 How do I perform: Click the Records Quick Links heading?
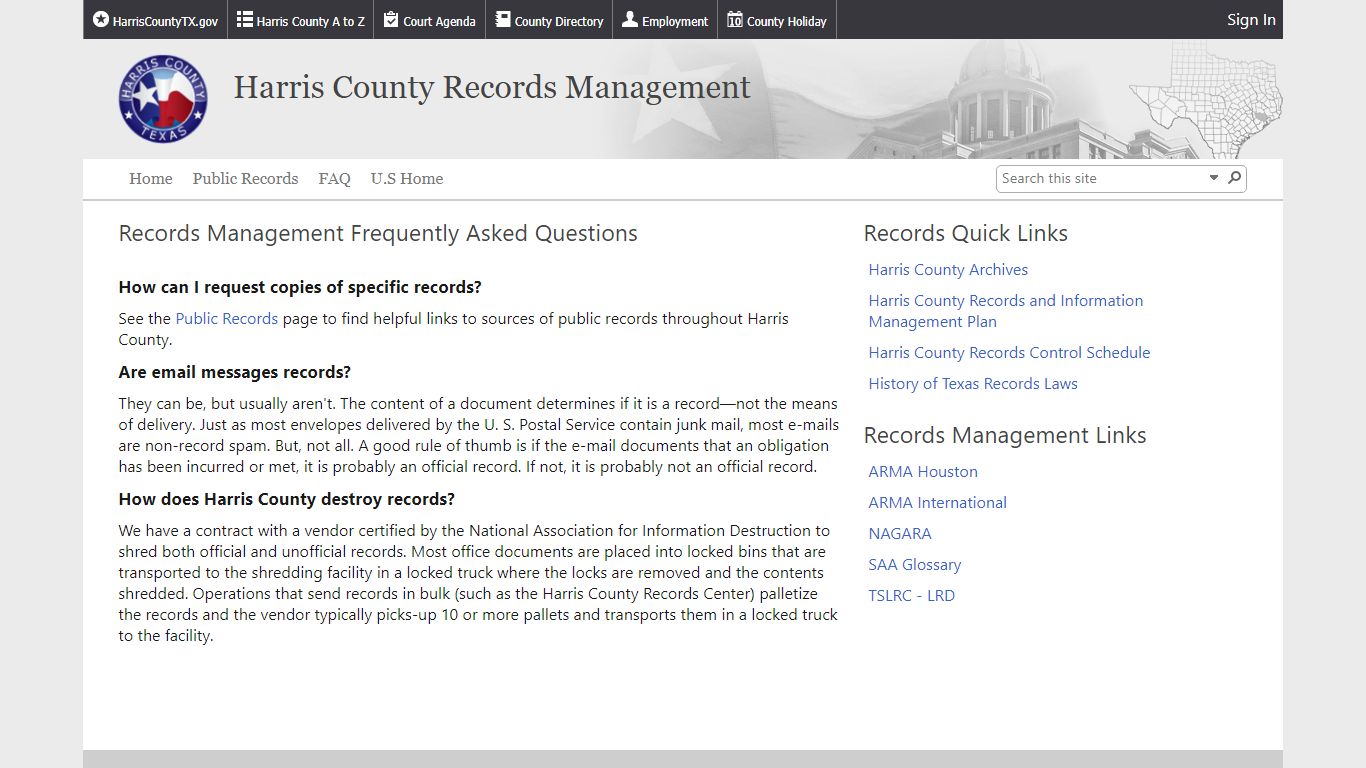(x=966, y=233)
